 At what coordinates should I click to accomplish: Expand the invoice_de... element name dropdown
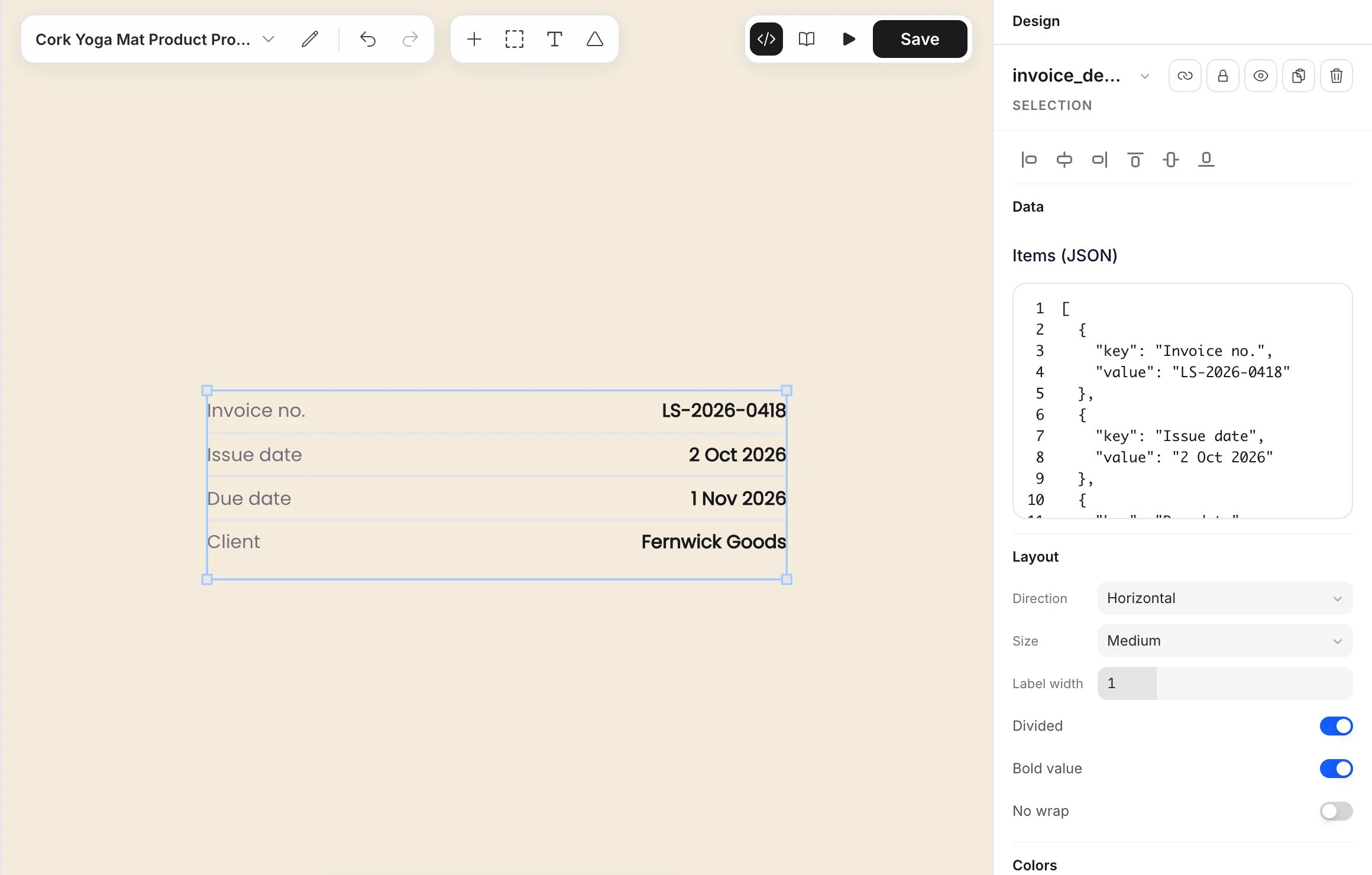[1145, 76]
